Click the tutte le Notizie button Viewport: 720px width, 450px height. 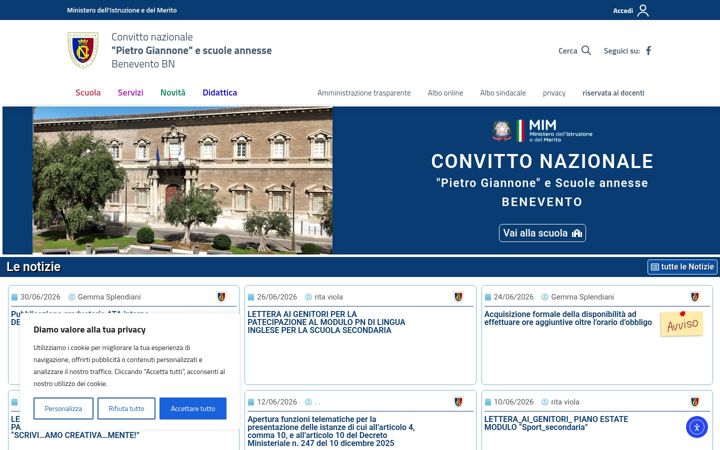pos(682,267)
